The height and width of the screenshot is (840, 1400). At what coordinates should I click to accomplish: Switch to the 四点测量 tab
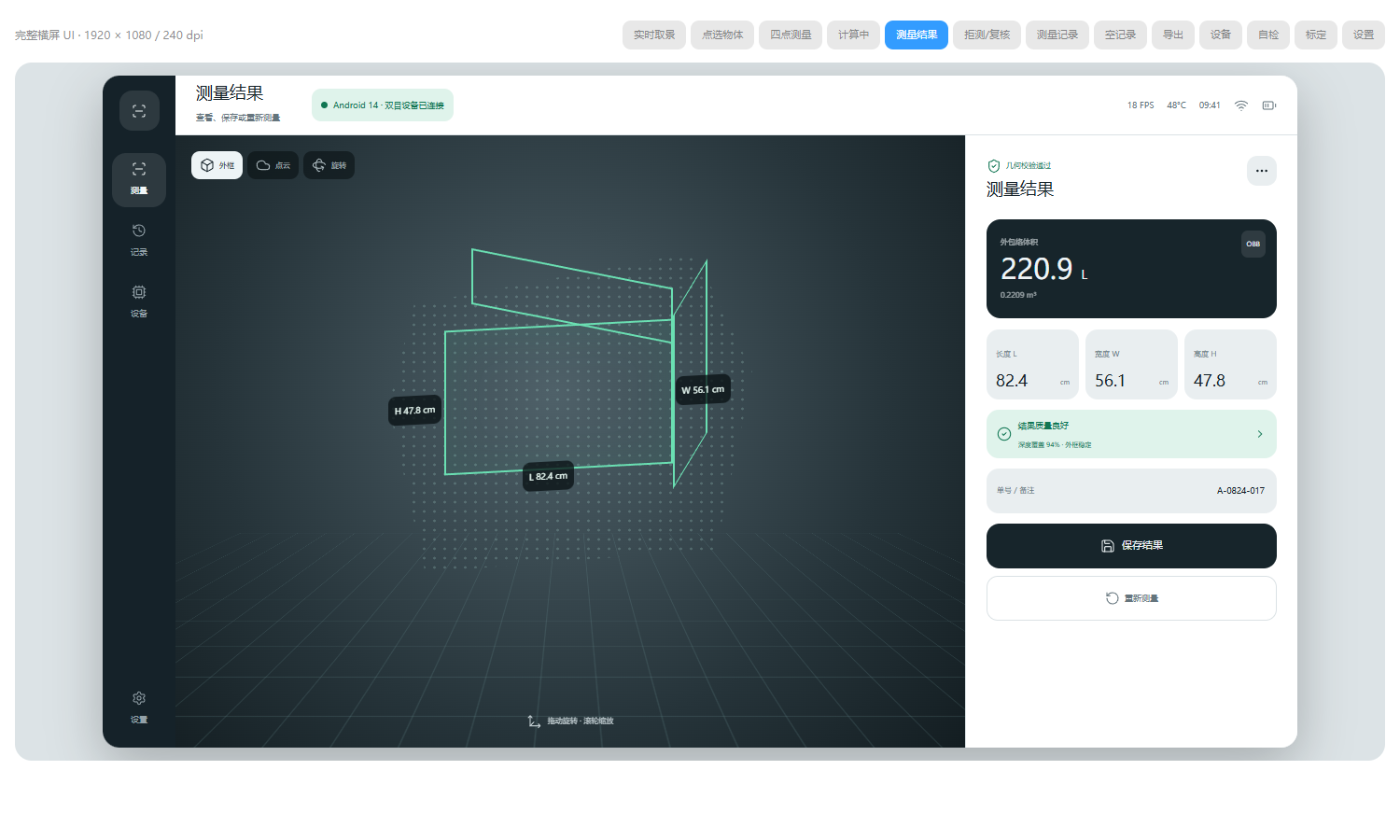[x=791, y=35]
